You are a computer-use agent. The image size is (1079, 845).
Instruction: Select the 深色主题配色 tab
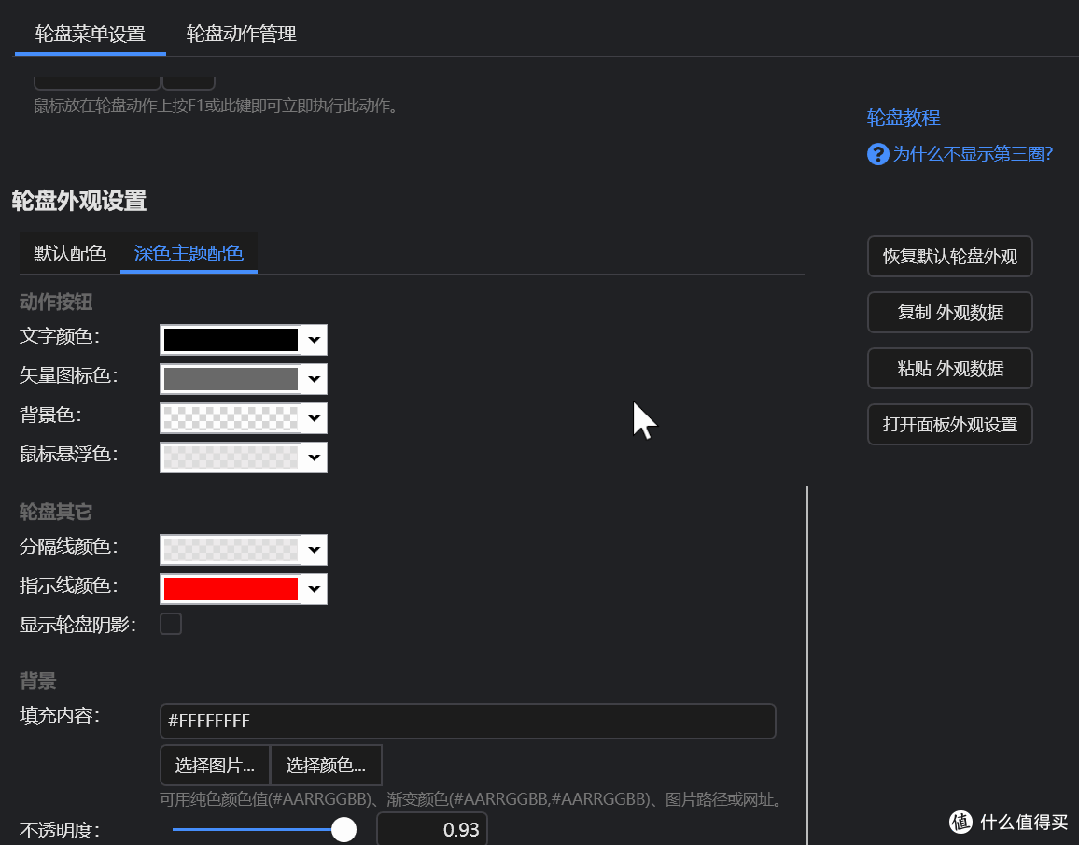click(x=189, y=253)
